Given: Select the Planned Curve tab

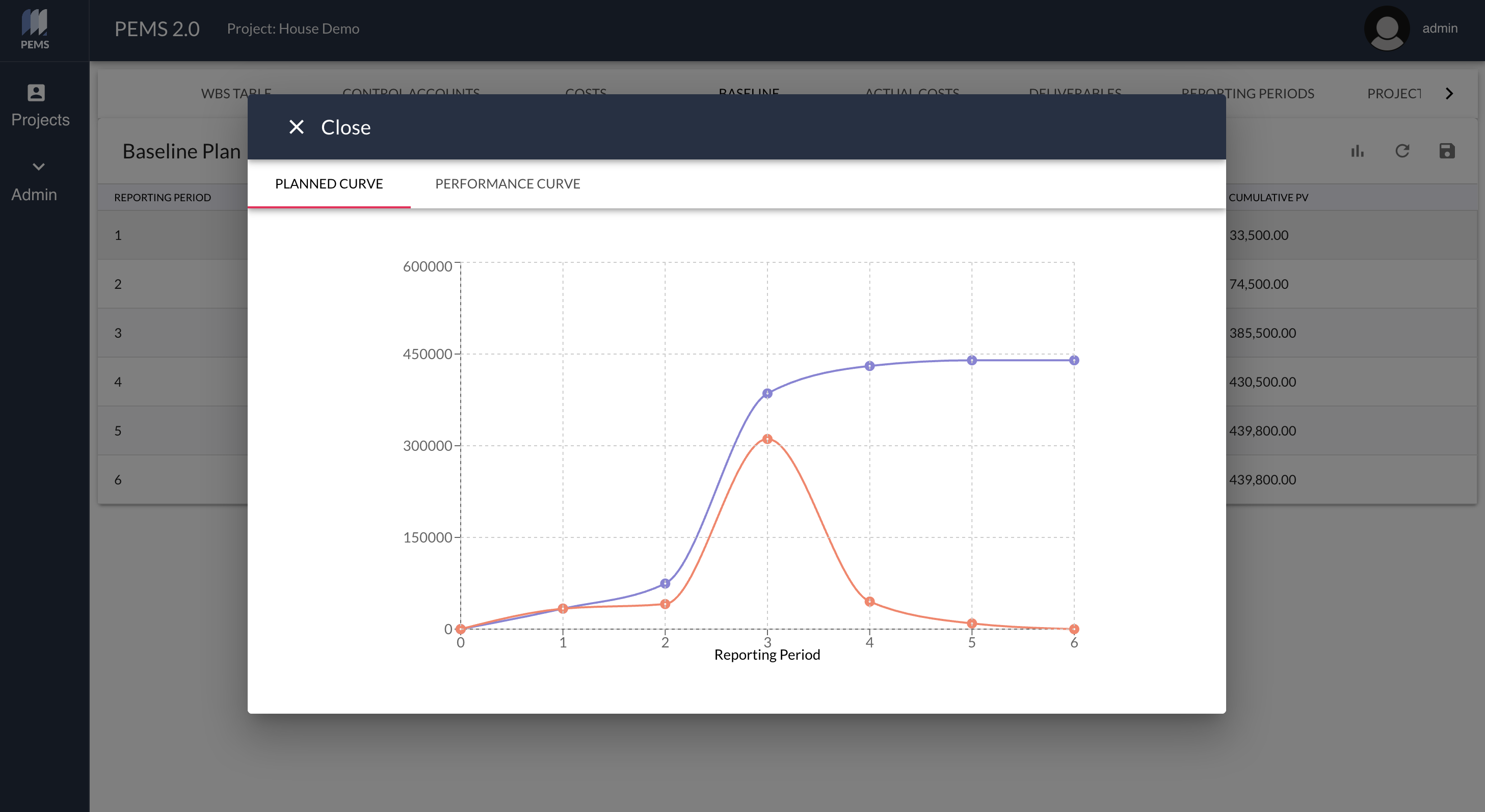Looking at the screenshot, I should (329, 184).
